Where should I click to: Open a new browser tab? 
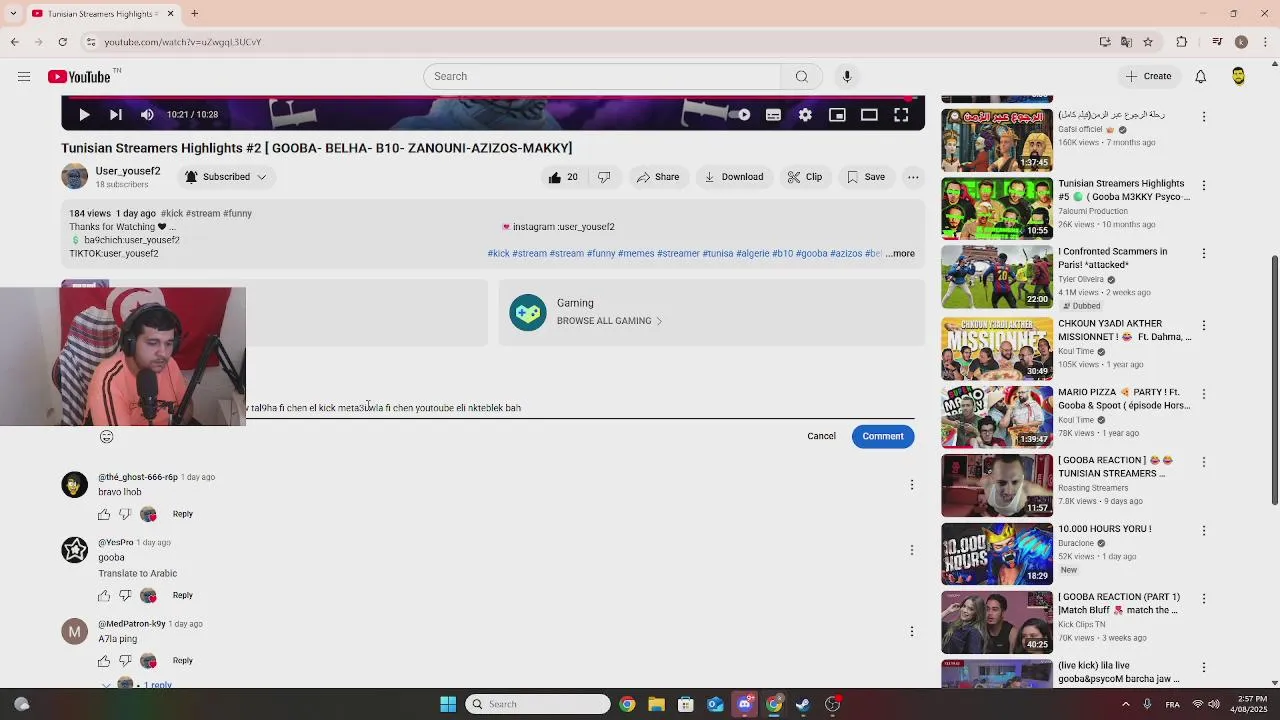coord(195,14)
